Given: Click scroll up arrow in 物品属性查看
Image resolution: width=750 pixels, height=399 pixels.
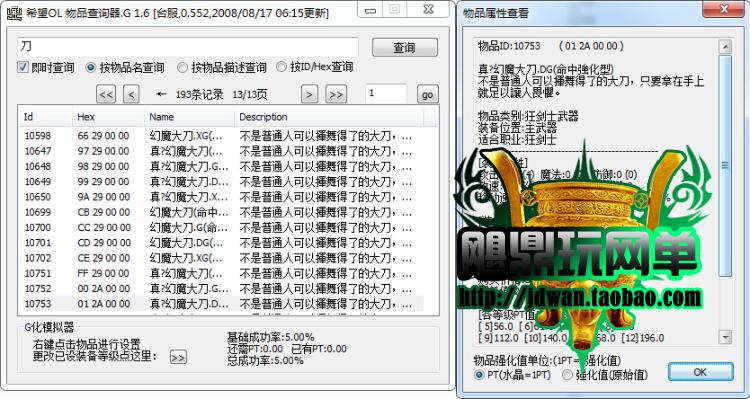Looking at the screenshot, I should pyautogui.click(x=725, y=47).
